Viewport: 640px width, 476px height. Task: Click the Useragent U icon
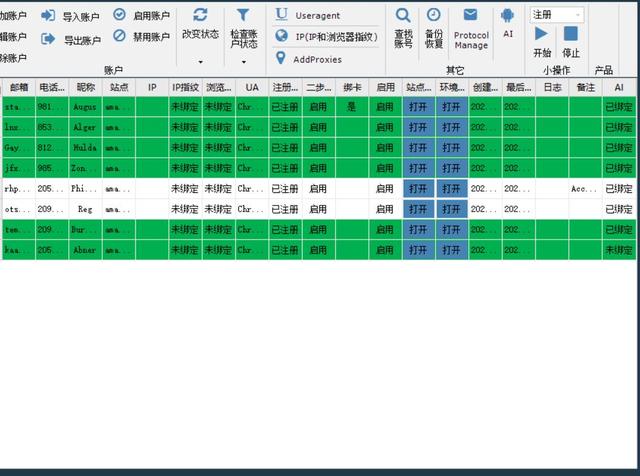[281, 14]
